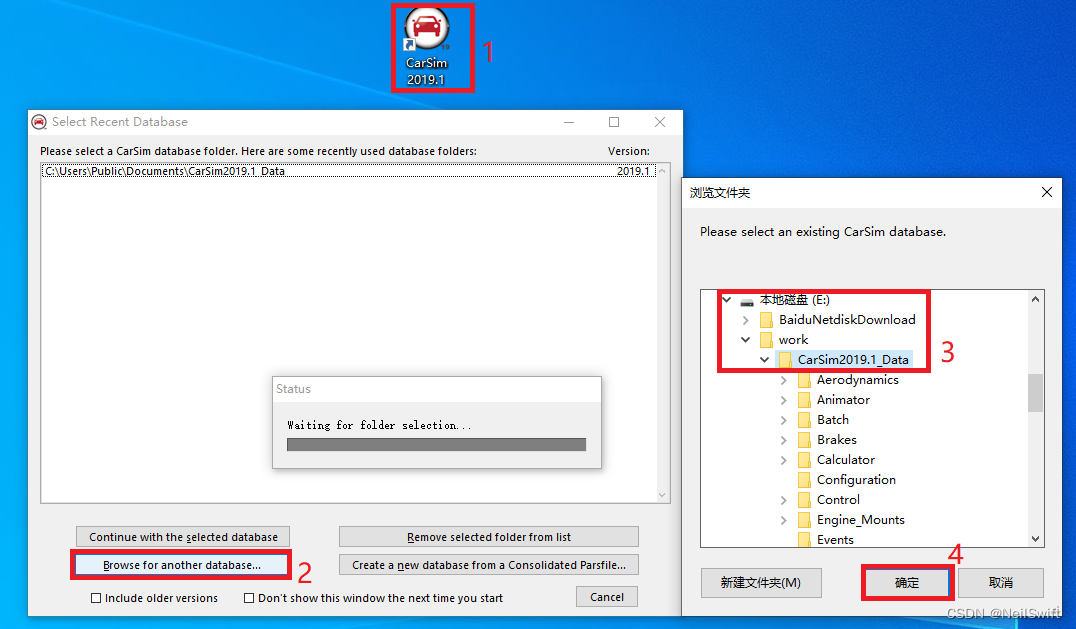The image size is (1076, 629).
Task: Click Create a new database from Consolidated Parsfile
Action: coord(489,565)
